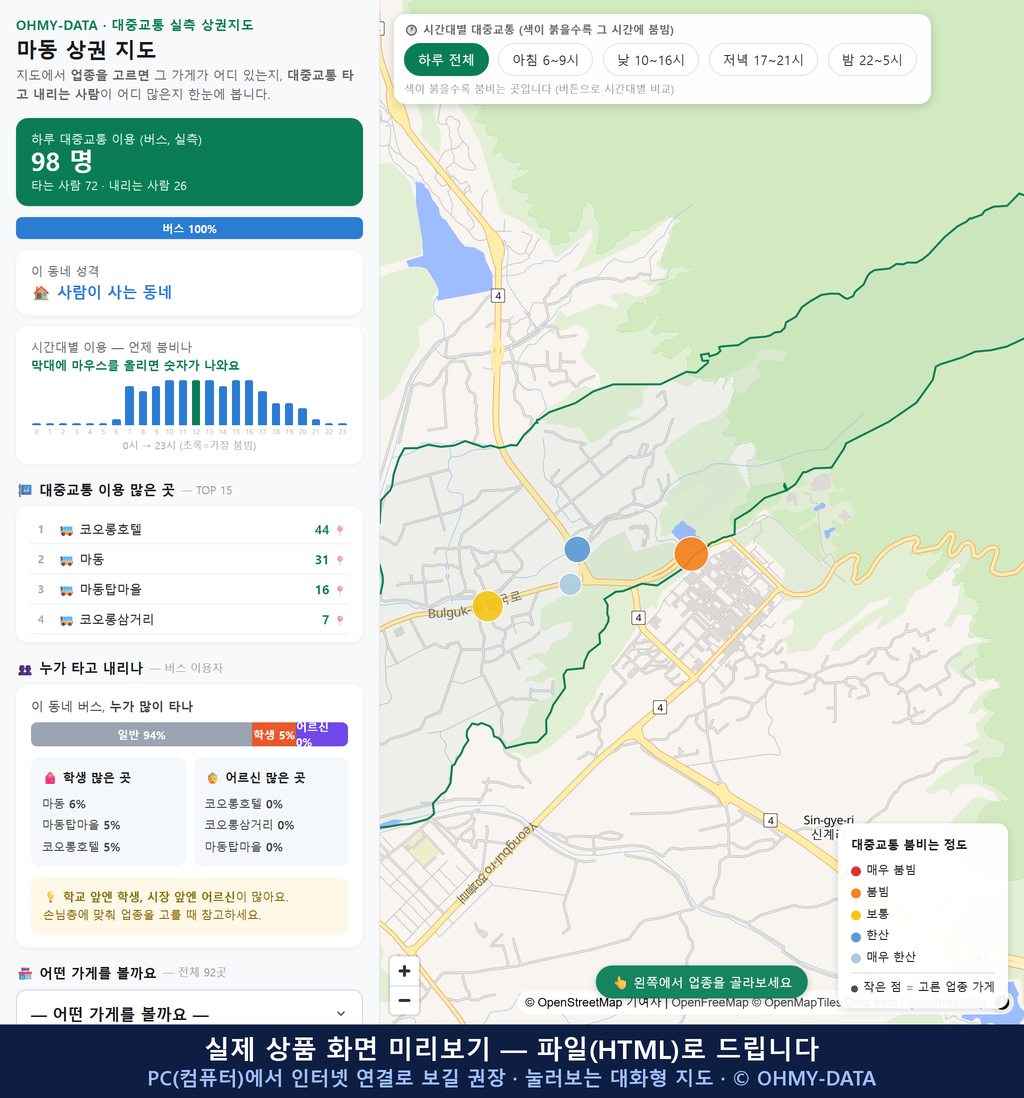Click the pale light-blue circle marker on the map

(570, 584)
